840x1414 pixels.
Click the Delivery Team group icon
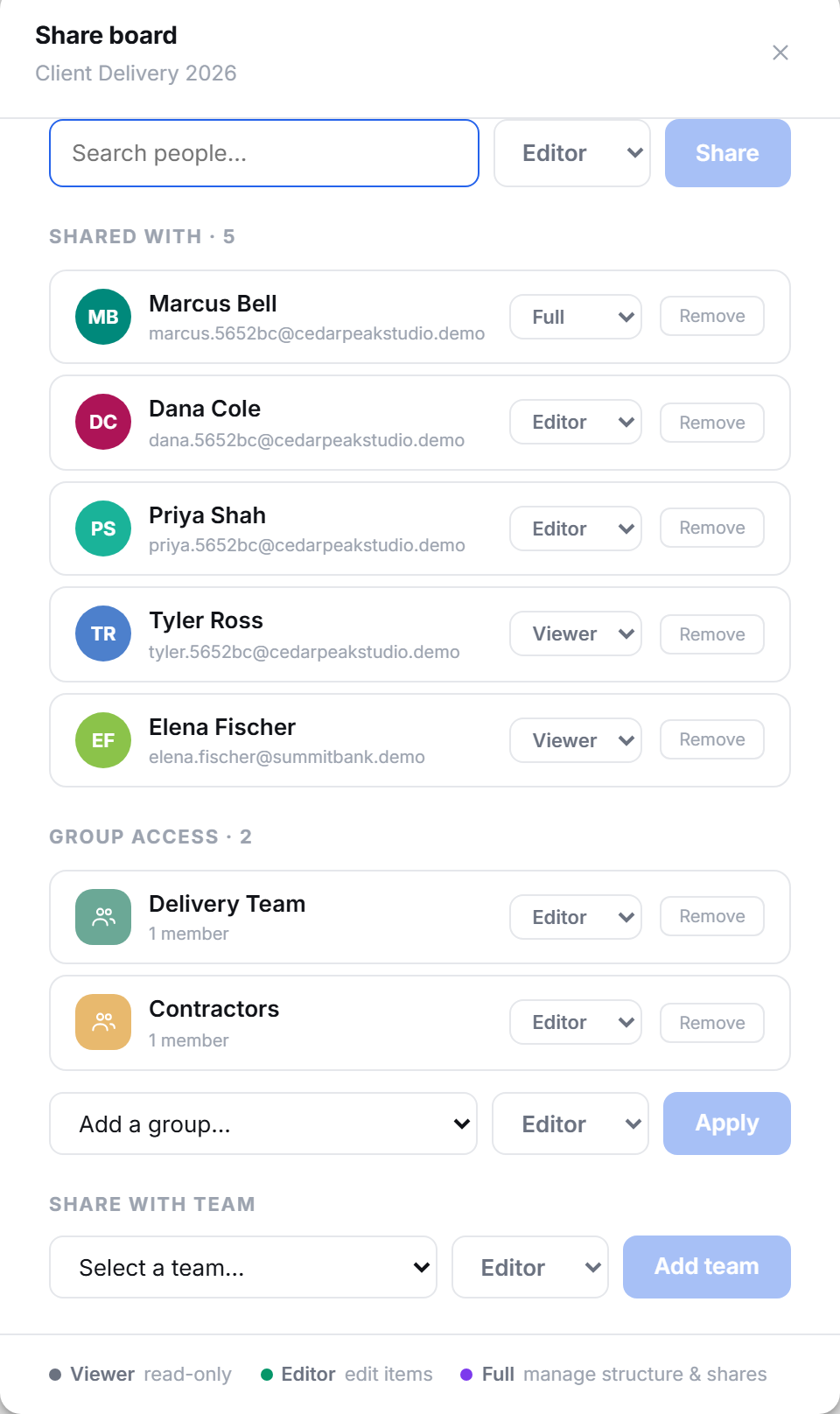point(103,917)
